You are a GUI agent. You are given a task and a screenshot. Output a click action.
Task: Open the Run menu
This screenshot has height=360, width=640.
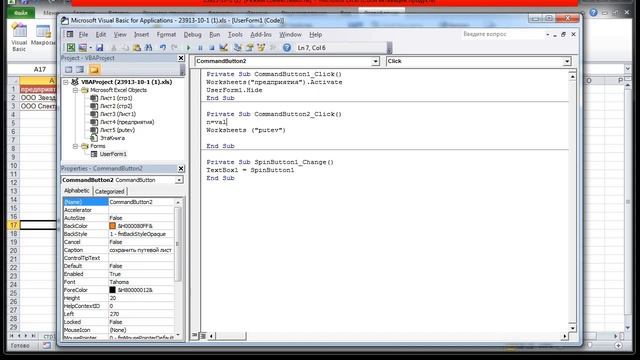(x=214, y=35)
